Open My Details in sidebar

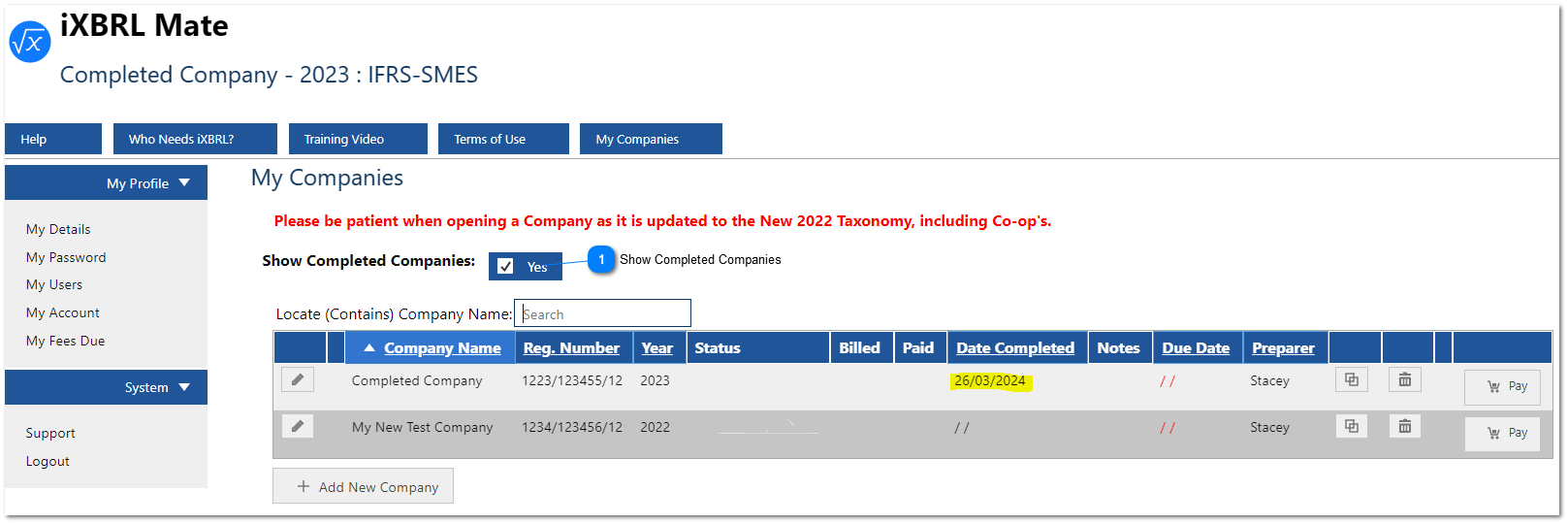58,229
